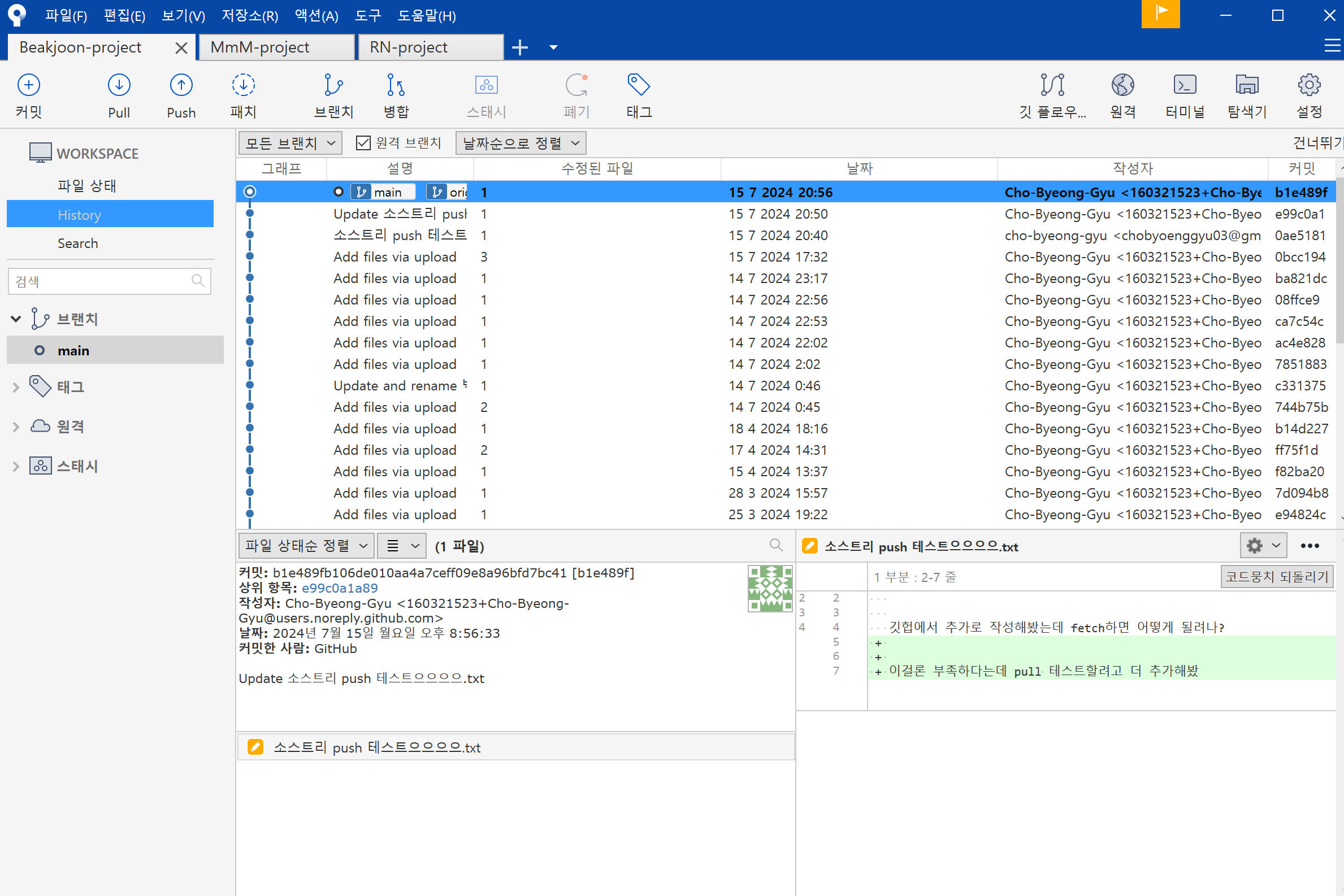1344x896 pixels.
Task: Click the Stash (스태시) toolbar icon
Action: coord(487,95)
